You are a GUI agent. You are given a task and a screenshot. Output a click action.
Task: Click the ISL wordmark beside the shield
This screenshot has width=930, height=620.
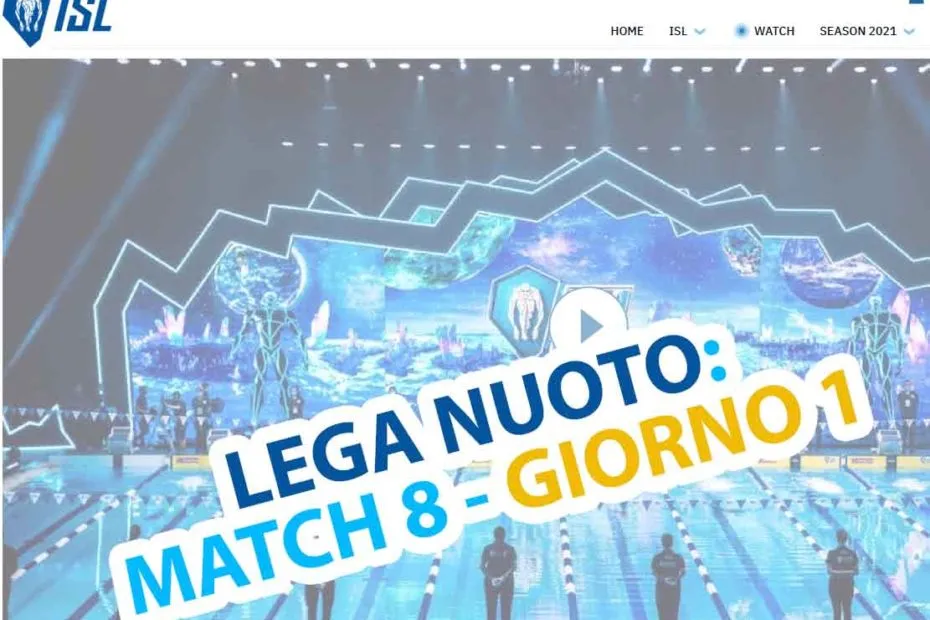[83, 16]
